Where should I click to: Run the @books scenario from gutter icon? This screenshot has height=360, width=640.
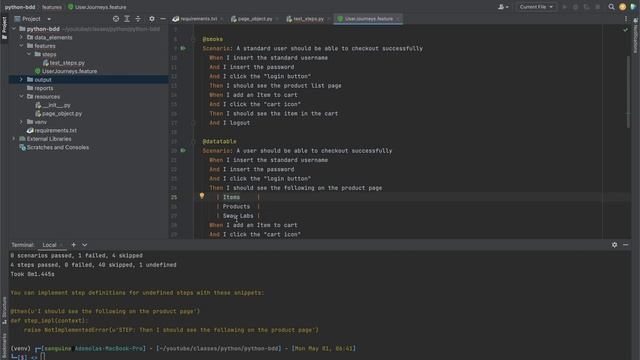(183, 48)
